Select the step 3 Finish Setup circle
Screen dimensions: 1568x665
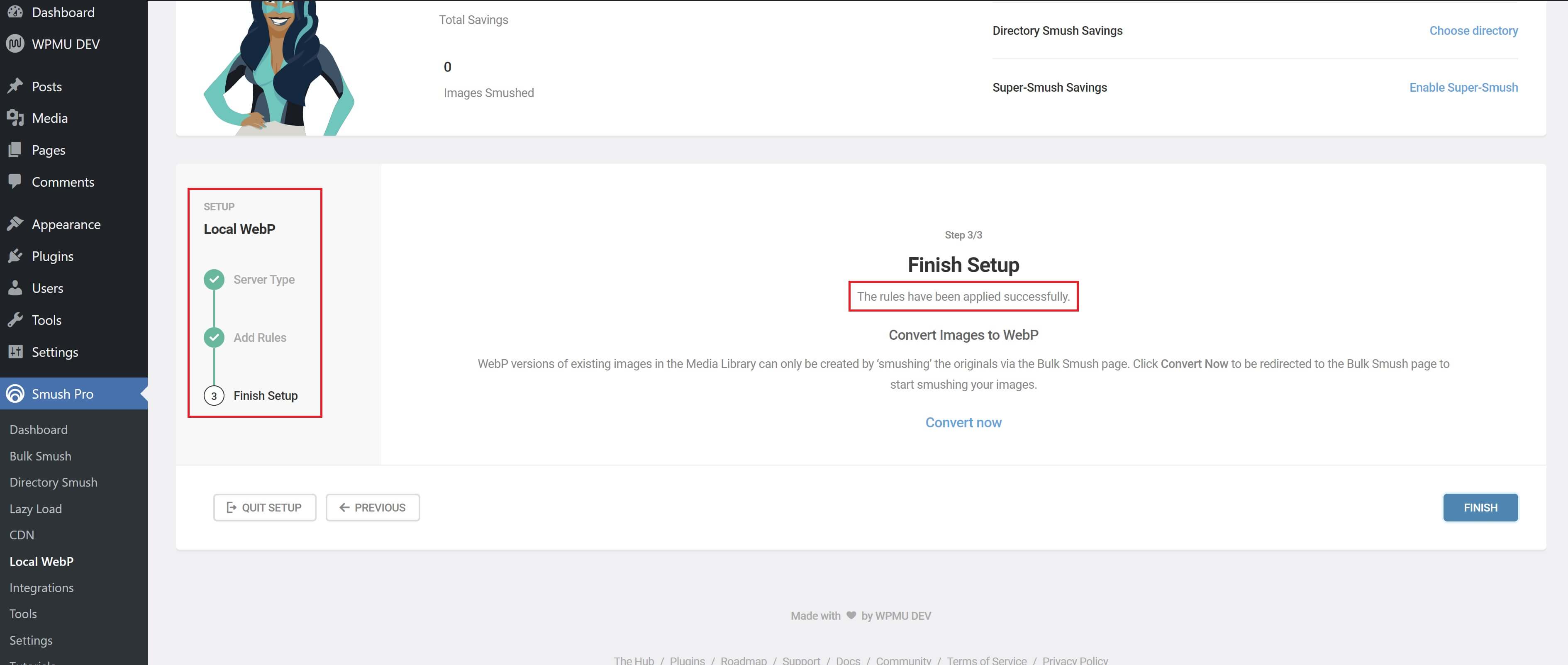point(214,395)
